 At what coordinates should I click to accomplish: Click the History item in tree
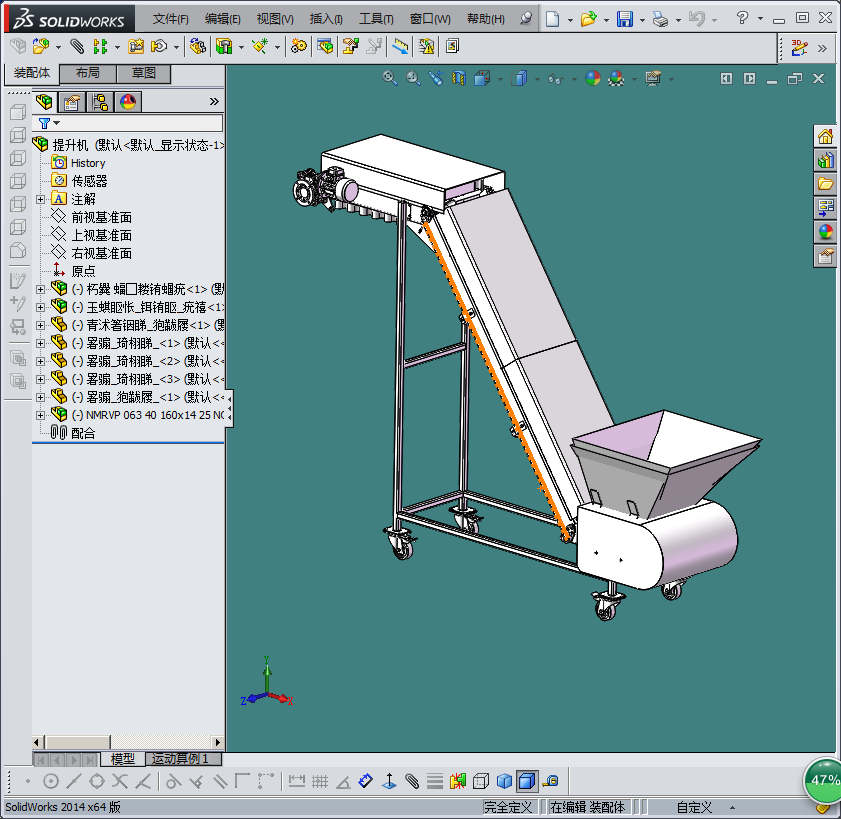click(88, 163)
